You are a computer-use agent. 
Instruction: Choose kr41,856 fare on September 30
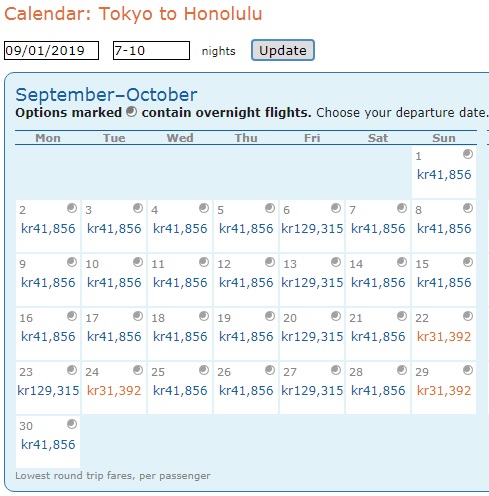coord(48,445)
